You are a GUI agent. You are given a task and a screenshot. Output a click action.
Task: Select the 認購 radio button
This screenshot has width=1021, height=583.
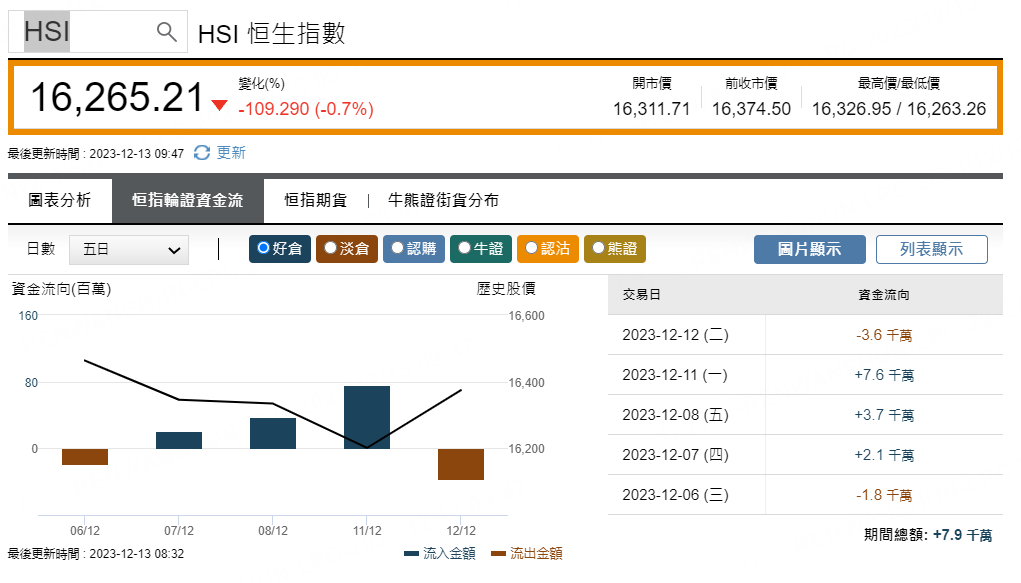coord(397,248)
